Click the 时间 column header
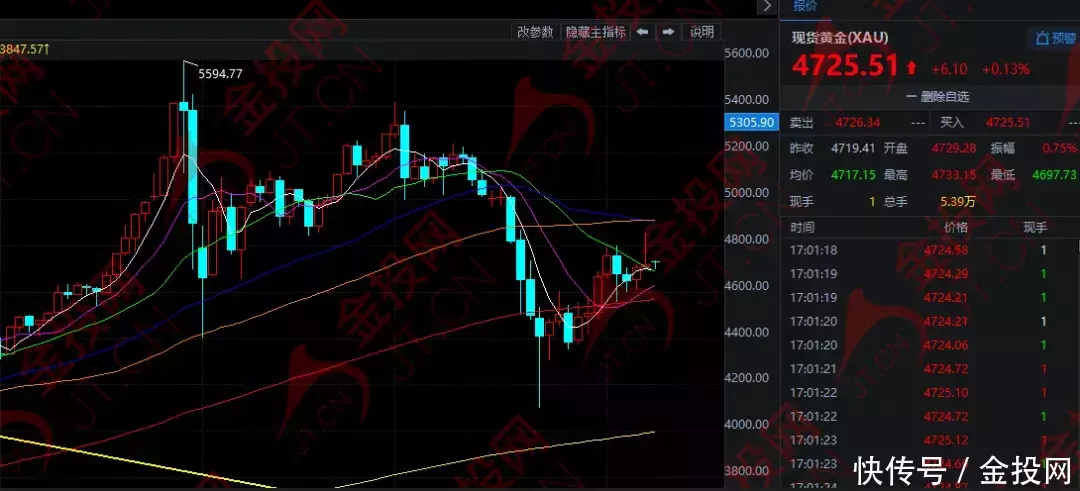1080x491 pixels. tap(802, 227)
